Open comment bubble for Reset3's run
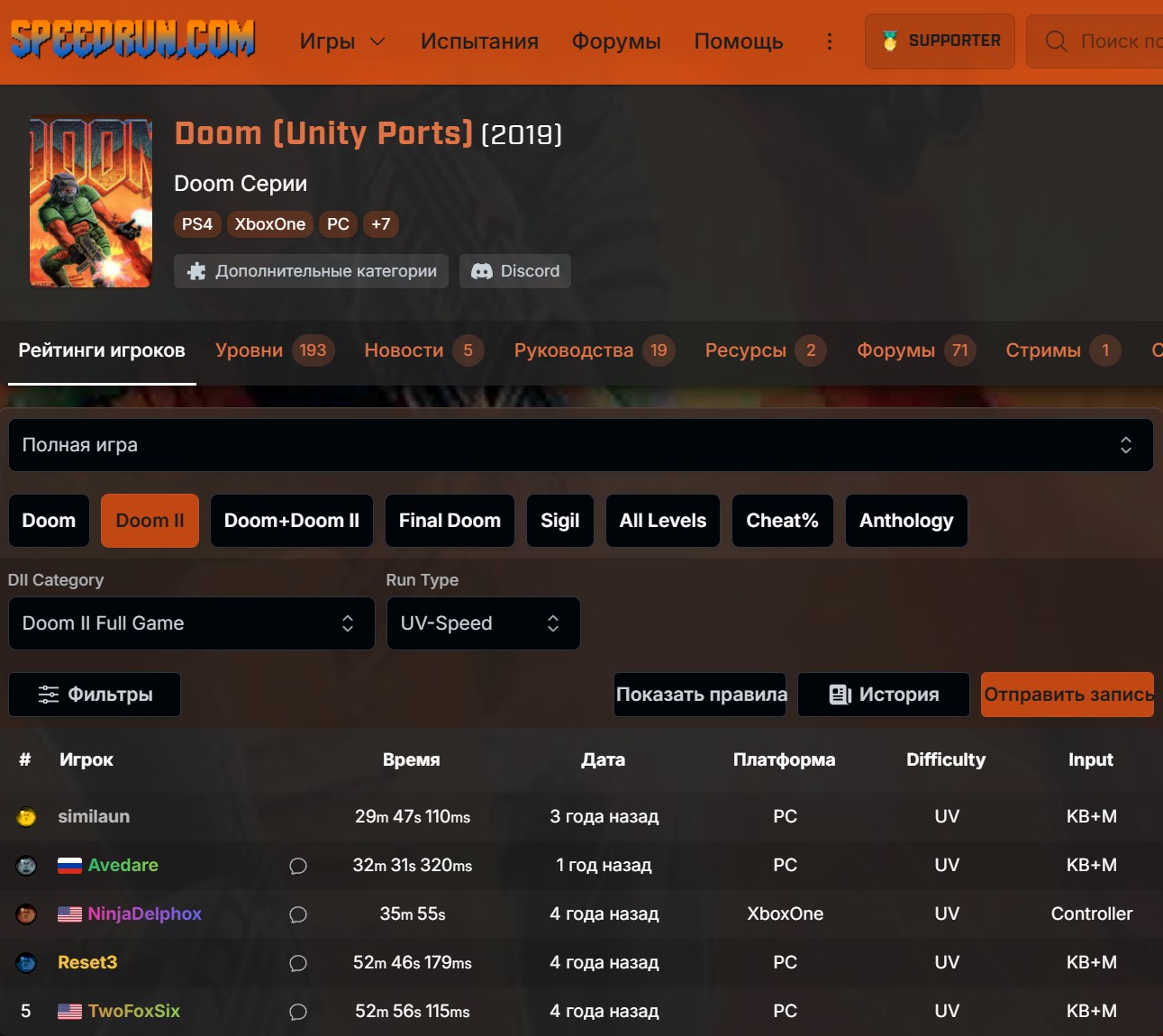The image size is (1163, 1036). pos(298,963)
